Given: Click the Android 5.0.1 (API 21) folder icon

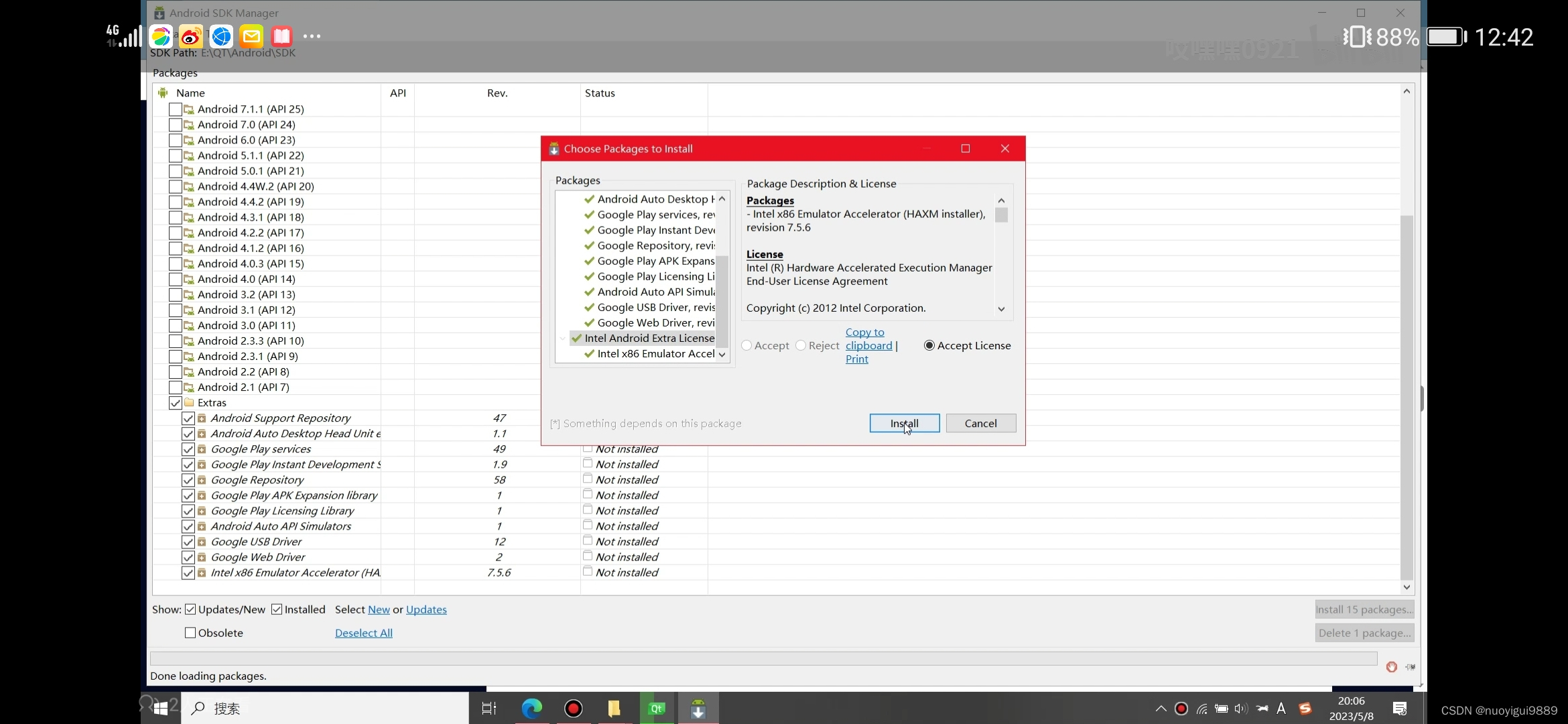Looking at the screenshot, I should 189,171.
